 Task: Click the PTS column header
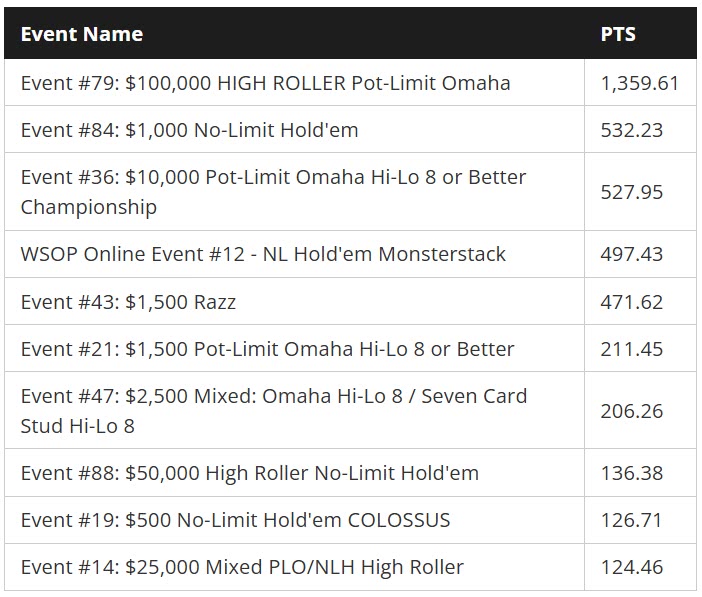tap(618, 34)
